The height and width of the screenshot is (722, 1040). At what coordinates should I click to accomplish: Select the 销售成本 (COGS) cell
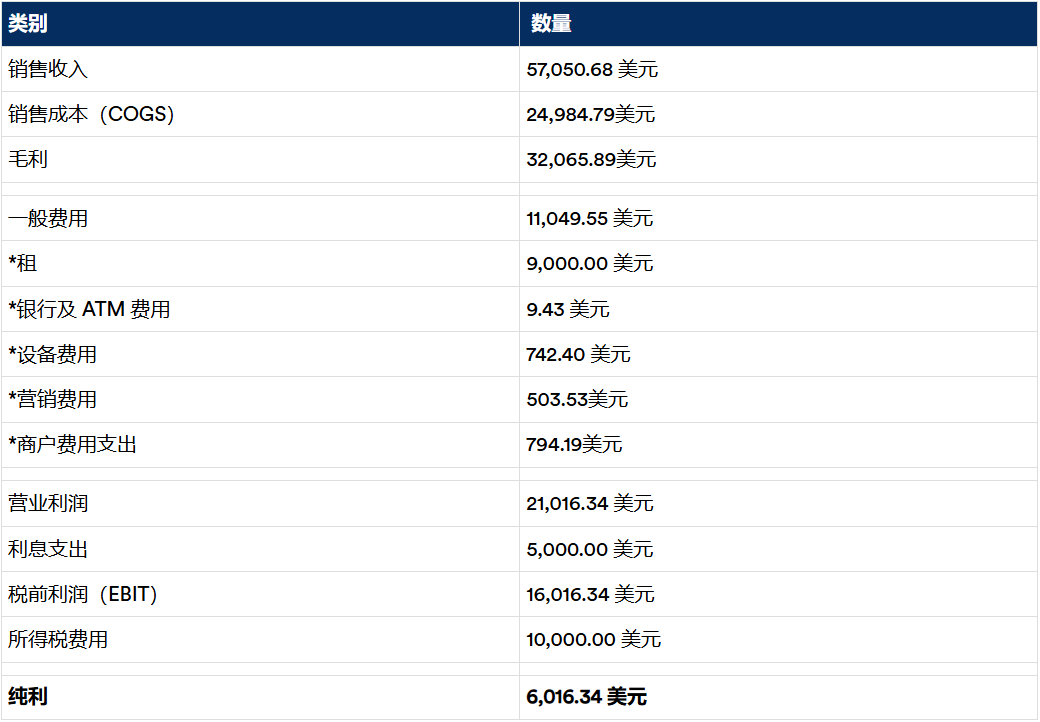(91, 115)
